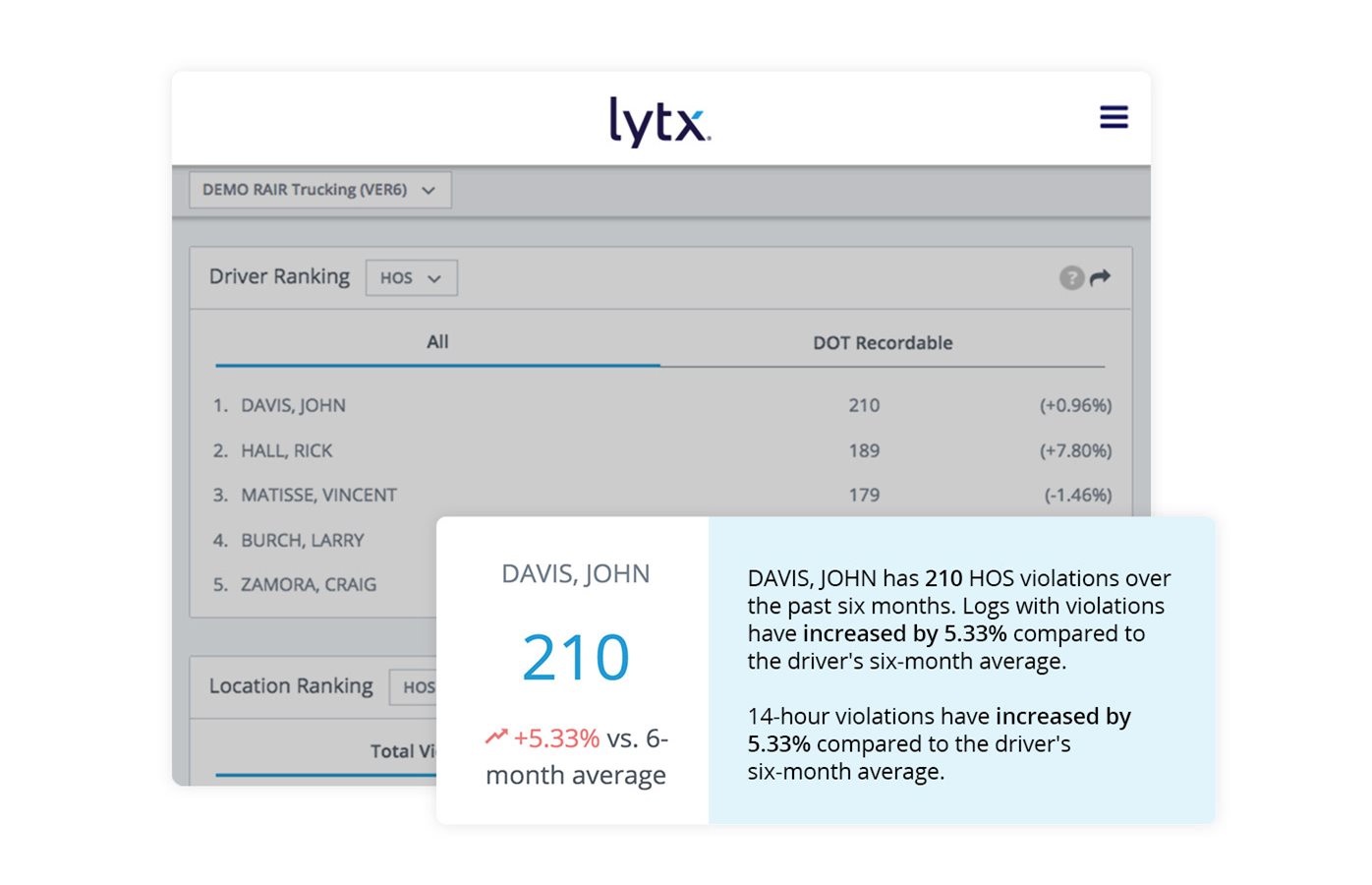This screenshot has width=1372, height=885.
Task: Click the share arrow in Driver Ranking
Action: (x=1101, y=277)
